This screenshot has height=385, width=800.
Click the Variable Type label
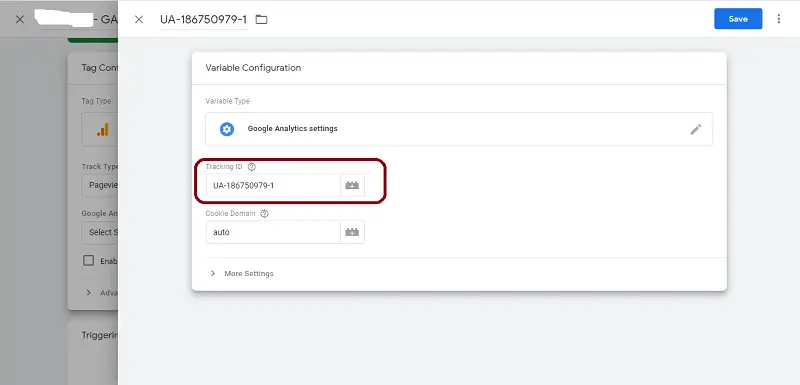(x=228, y=101)
